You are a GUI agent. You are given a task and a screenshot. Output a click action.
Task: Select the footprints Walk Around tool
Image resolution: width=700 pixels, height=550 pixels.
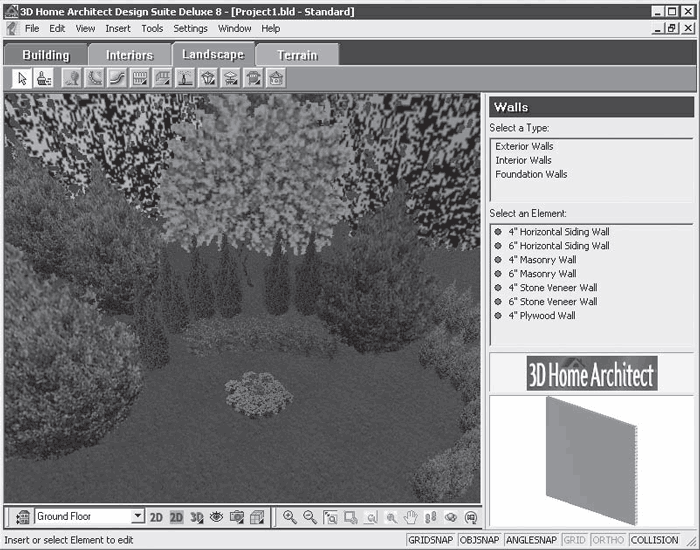pyautogui.click(x=431, y=517)
